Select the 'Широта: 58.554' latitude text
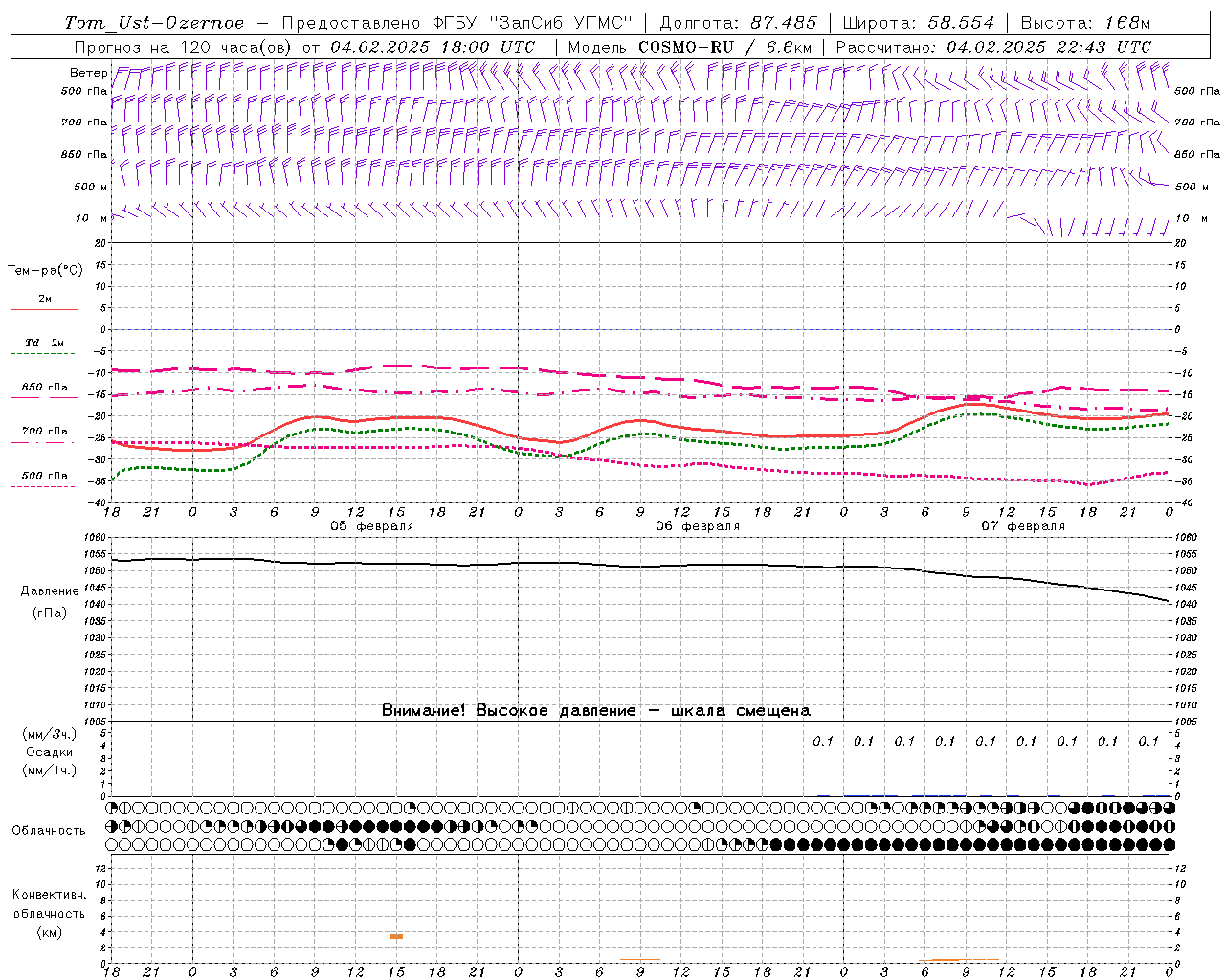The image size is (1225, 980). [x=919, y=23]
